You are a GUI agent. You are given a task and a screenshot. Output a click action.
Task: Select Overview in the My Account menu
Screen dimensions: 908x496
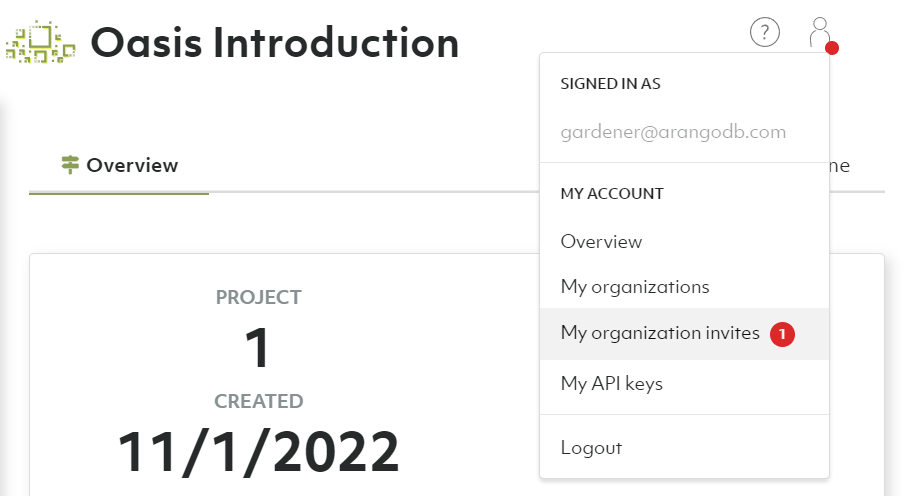[601, 242]
